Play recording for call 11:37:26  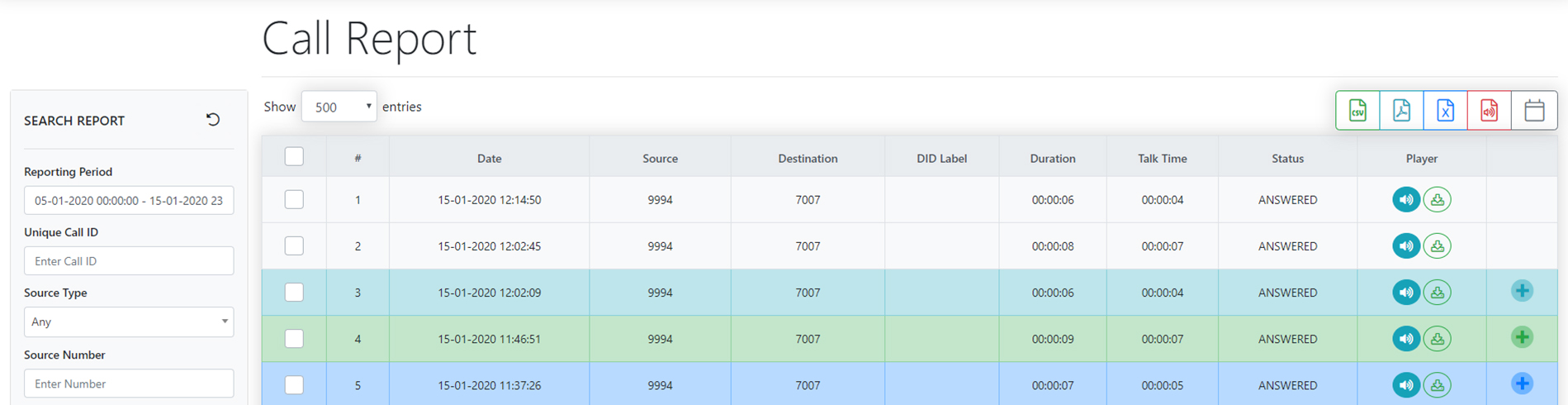click(x=1406, y=384)
